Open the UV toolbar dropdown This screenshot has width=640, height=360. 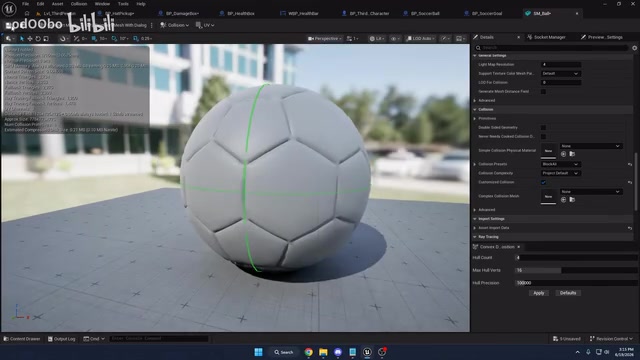(205, 25)
